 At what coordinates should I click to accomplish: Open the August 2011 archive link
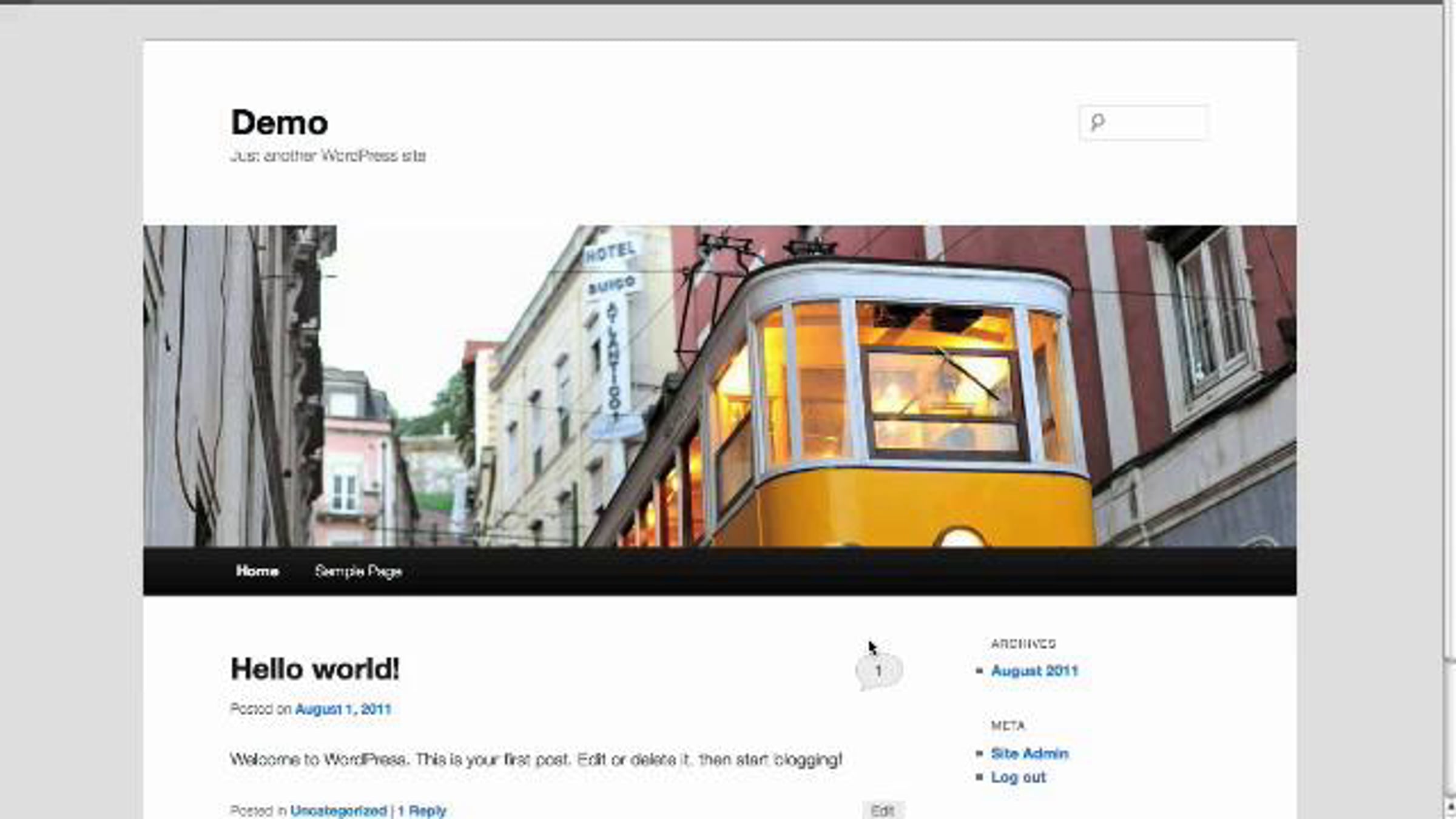1034,671
